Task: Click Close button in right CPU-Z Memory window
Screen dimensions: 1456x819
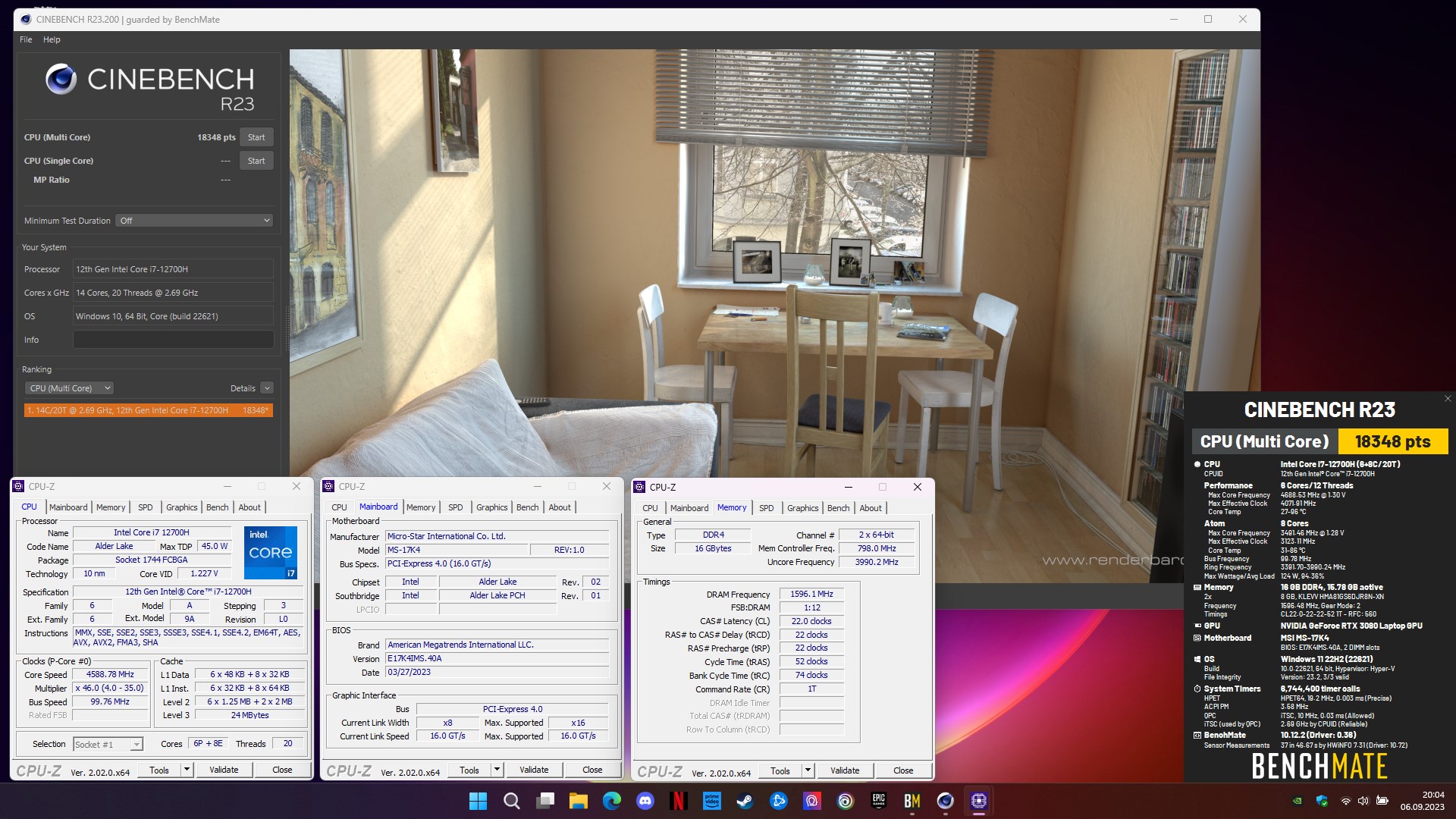Action: click(x=903, y=770)
